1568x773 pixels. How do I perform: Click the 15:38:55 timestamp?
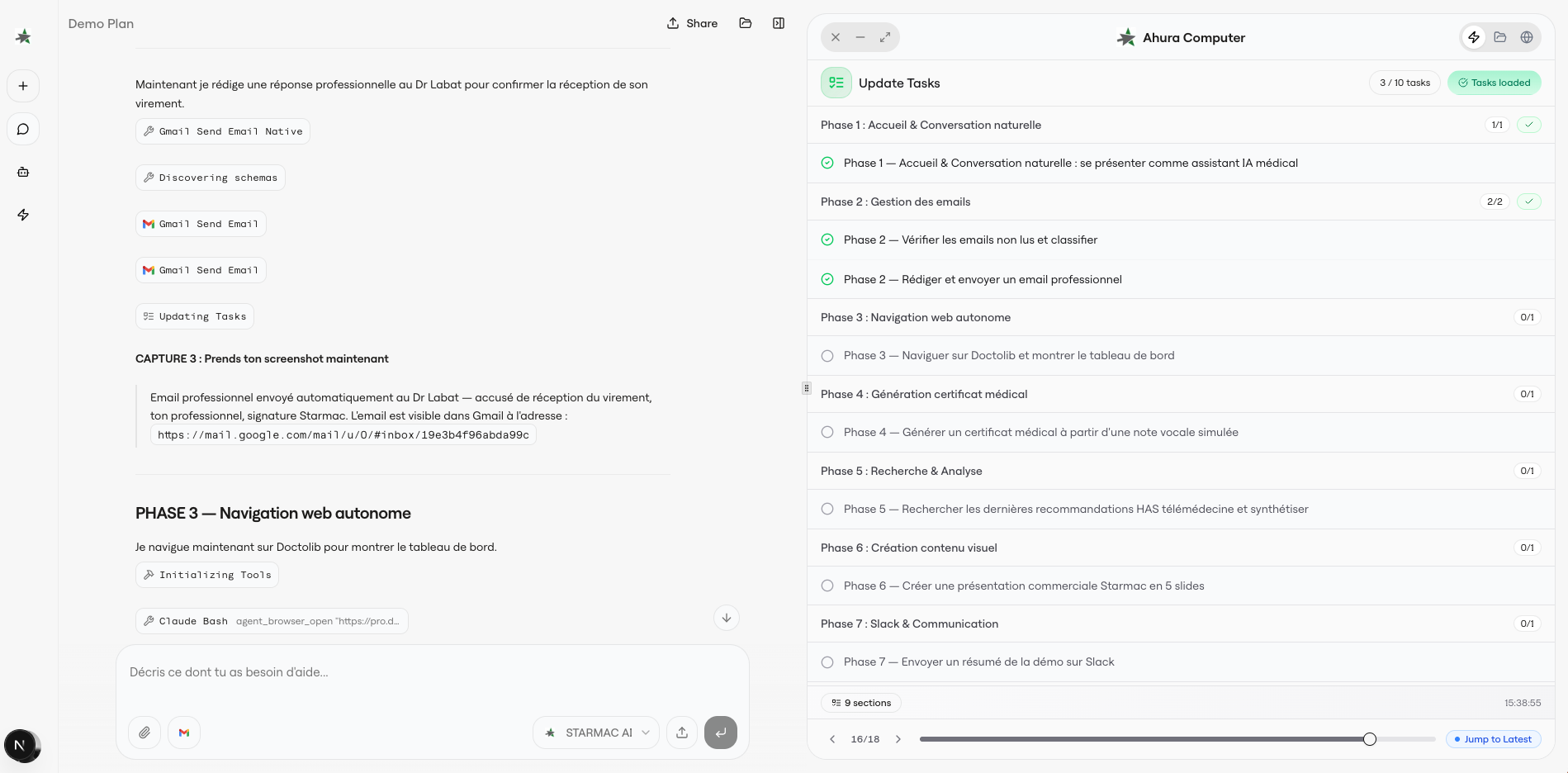(x=1523, y=703)
